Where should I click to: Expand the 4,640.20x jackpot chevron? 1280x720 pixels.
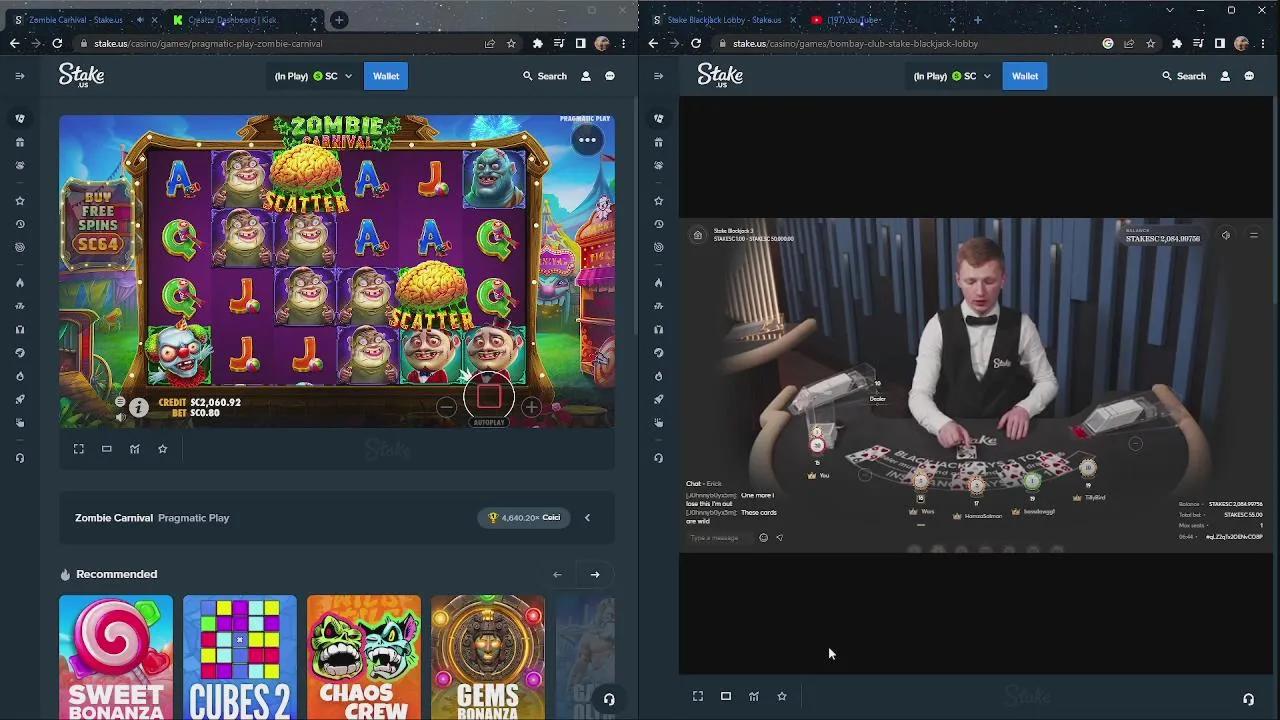tap(587, 517)
